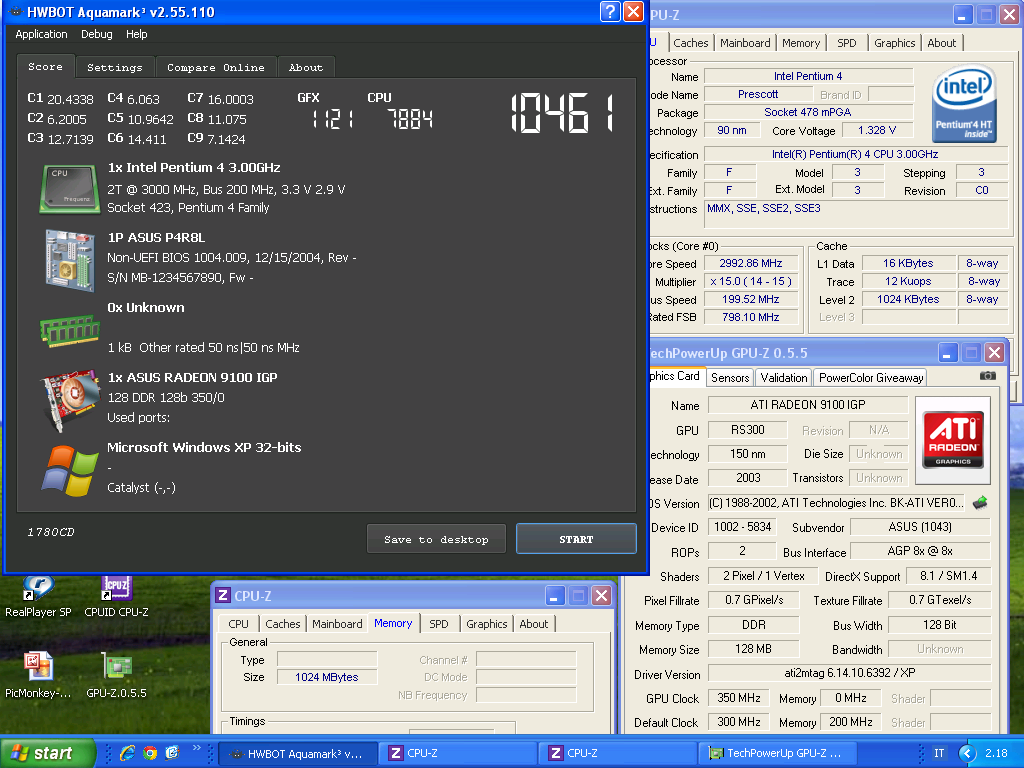Open the Sensors tab in GPU-Z
This screenshot has width=1024, height=768.
click(x=730, y=377)
